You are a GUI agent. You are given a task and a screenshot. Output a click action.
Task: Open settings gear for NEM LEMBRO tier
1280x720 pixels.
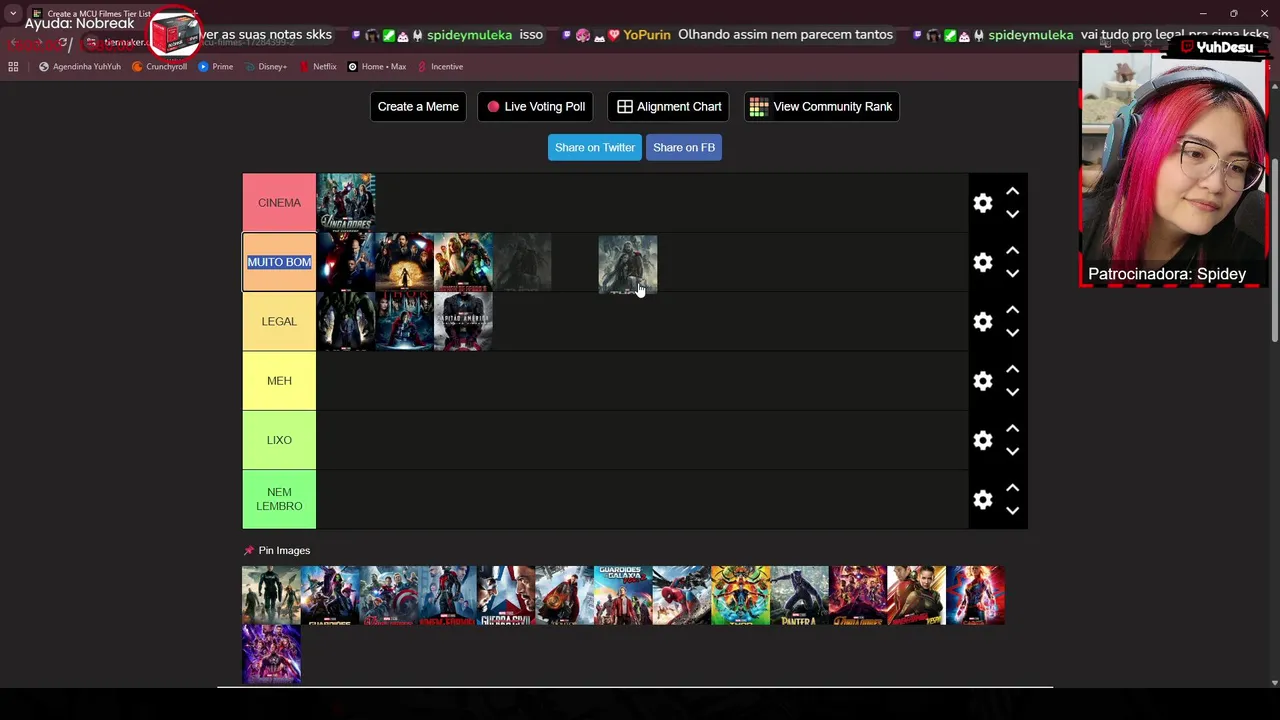(x=983, y=499)
